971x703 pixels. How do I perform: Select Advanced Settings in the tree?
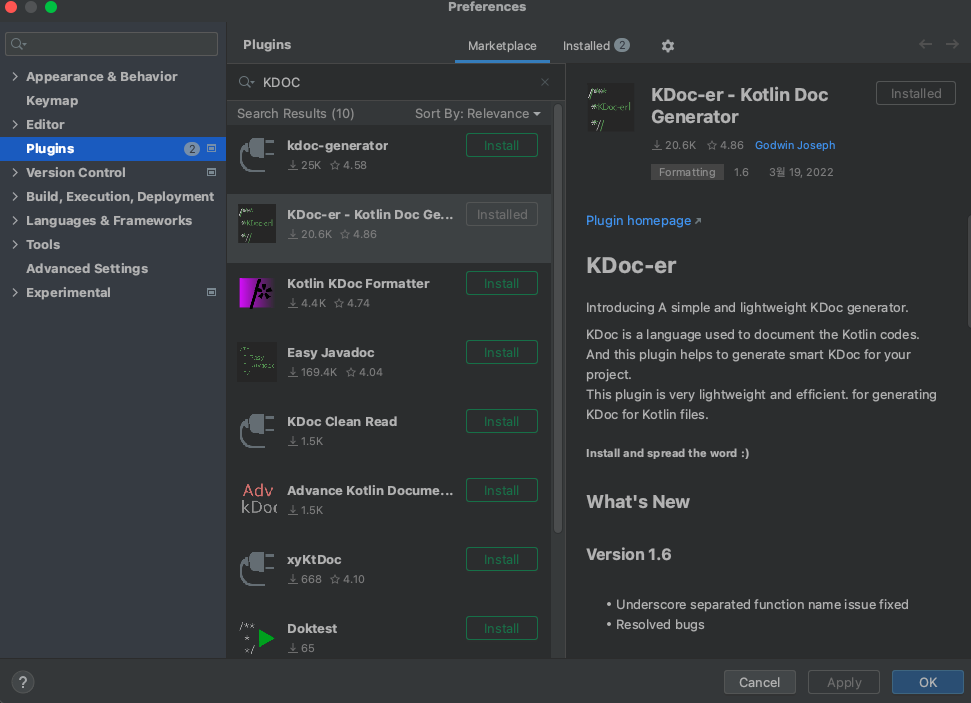87,268
